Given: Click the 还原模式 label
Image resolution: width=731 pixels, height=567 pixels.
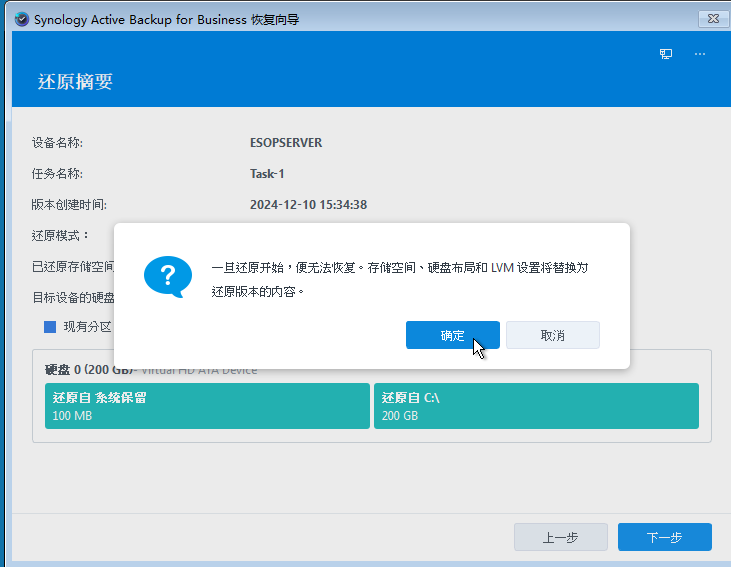Looking at the screenshot, I should (59, 235).
